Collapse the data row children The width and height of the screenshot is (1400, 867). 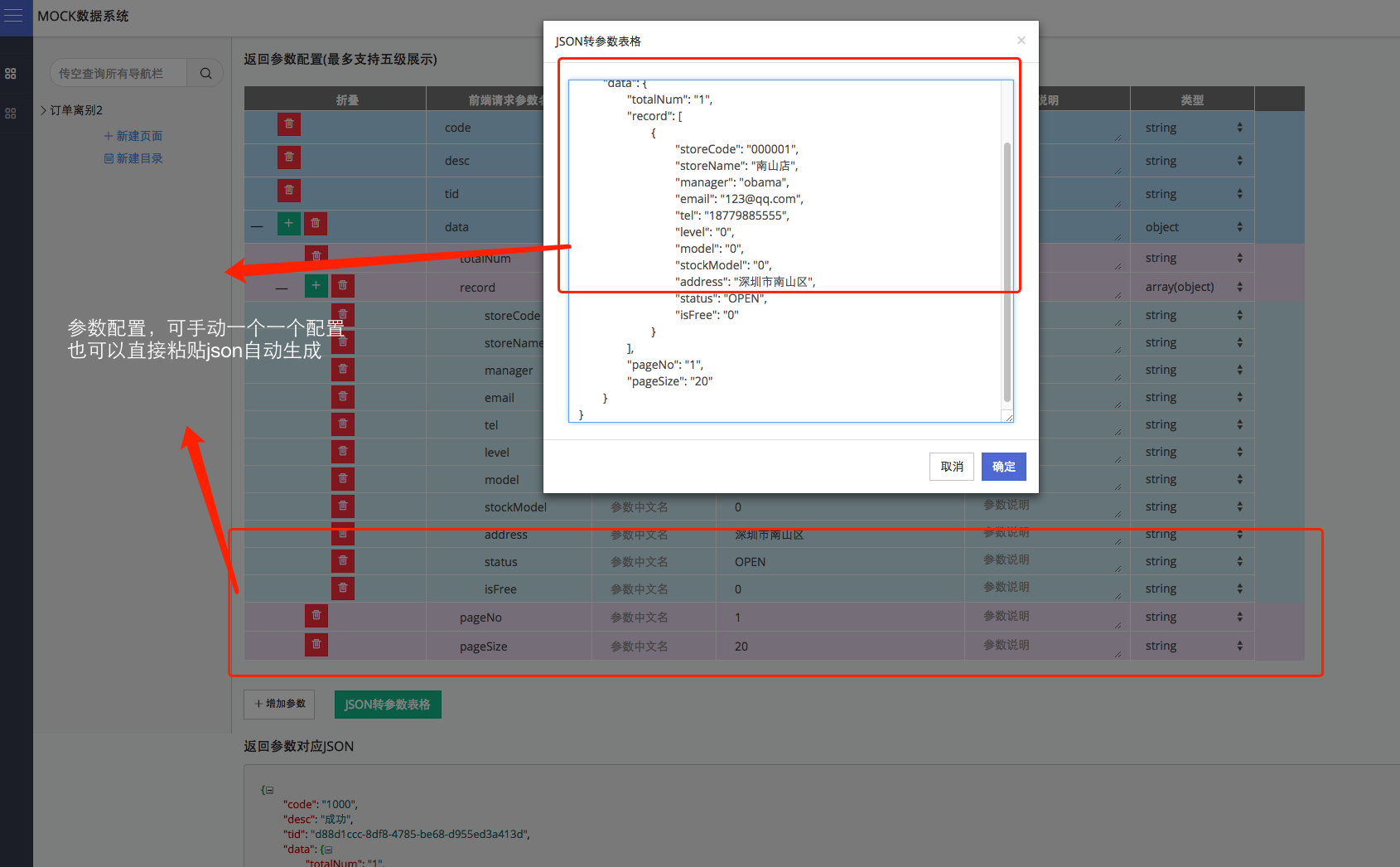pyautogui.click(x=257, y=225)
